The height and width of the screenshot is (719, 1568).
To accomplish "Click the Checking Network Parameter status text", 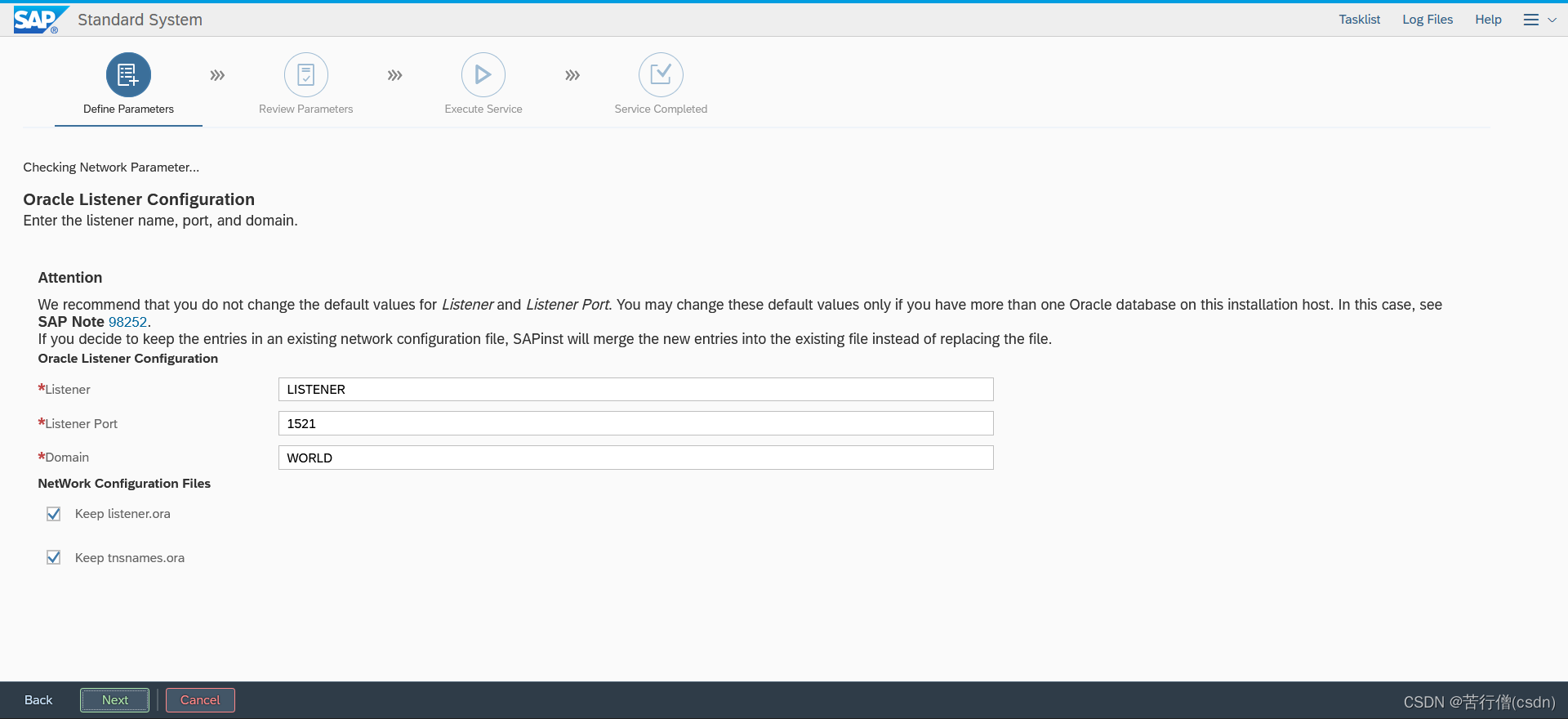I will pos(111,167).
